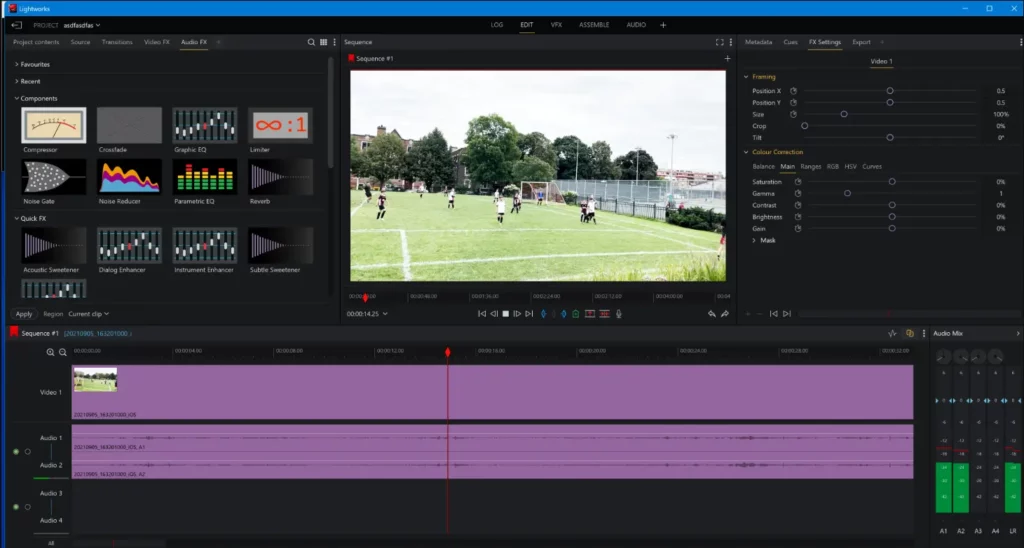Toggle the green Audio 1 enable button
Viewport: 1024px width, 548px height.
click(16, 452)
